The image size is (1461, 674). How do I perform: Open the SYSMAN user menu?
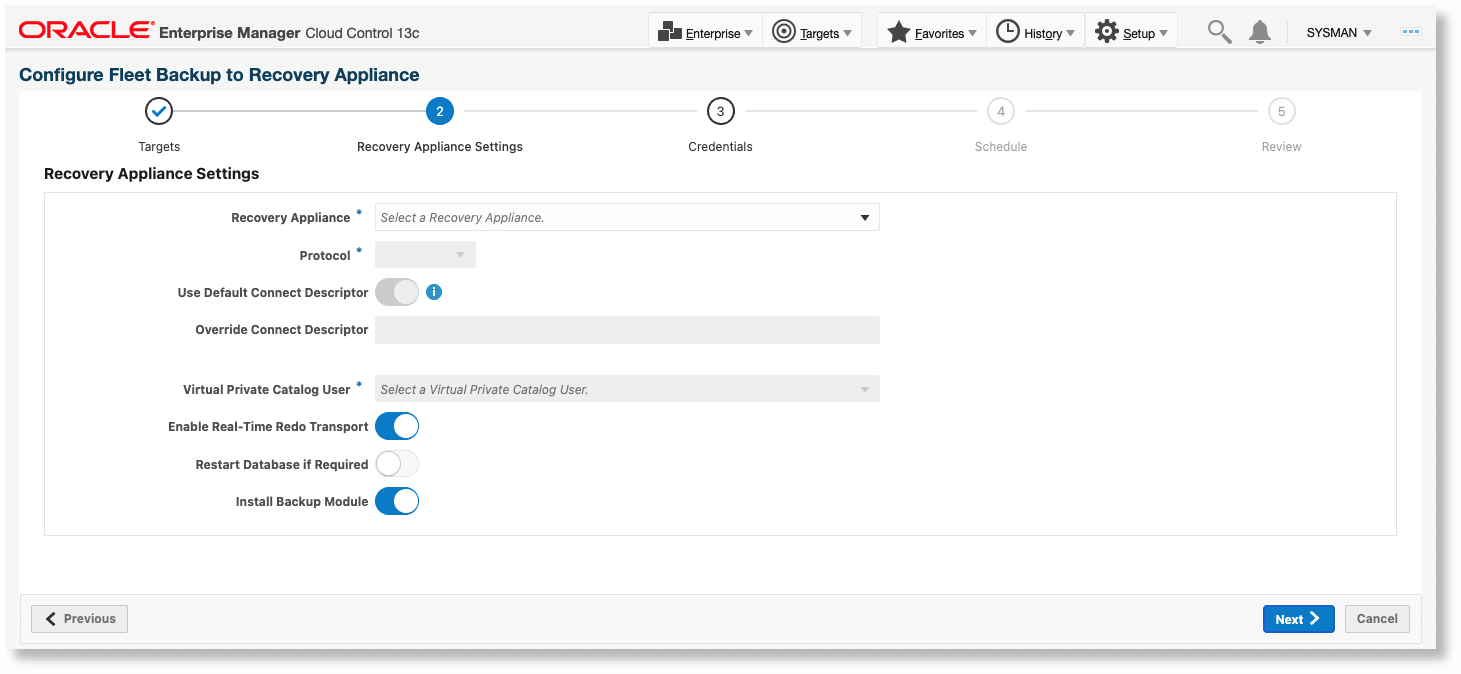(x=1338, y=31)
